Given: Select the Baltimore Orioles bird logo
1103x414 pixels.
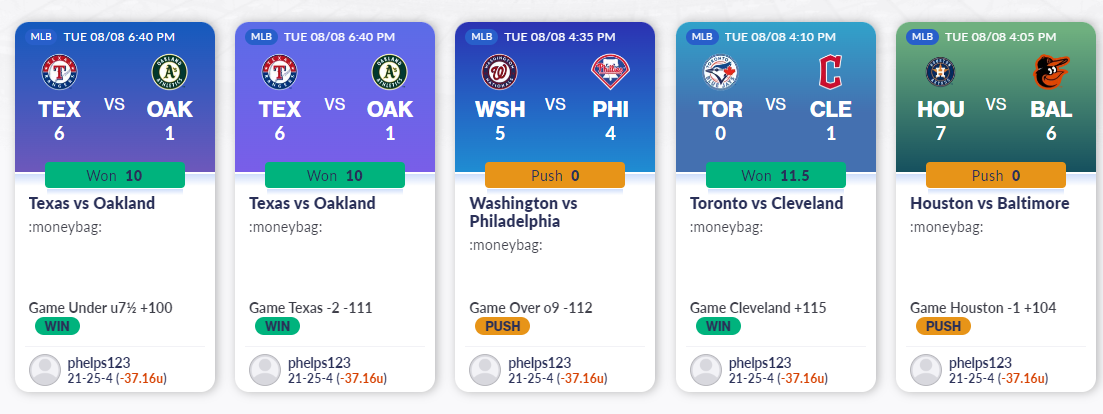Looking at the screenshot, I should (x=1051, y=73).
